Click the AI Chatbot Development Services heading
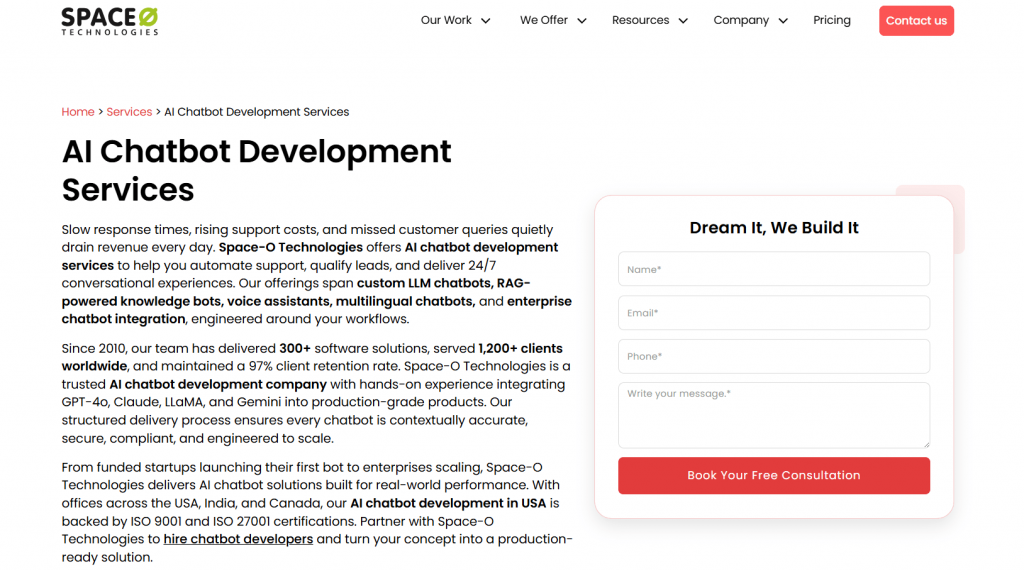This screenshot has width=1024, height=571. point(257,171)
